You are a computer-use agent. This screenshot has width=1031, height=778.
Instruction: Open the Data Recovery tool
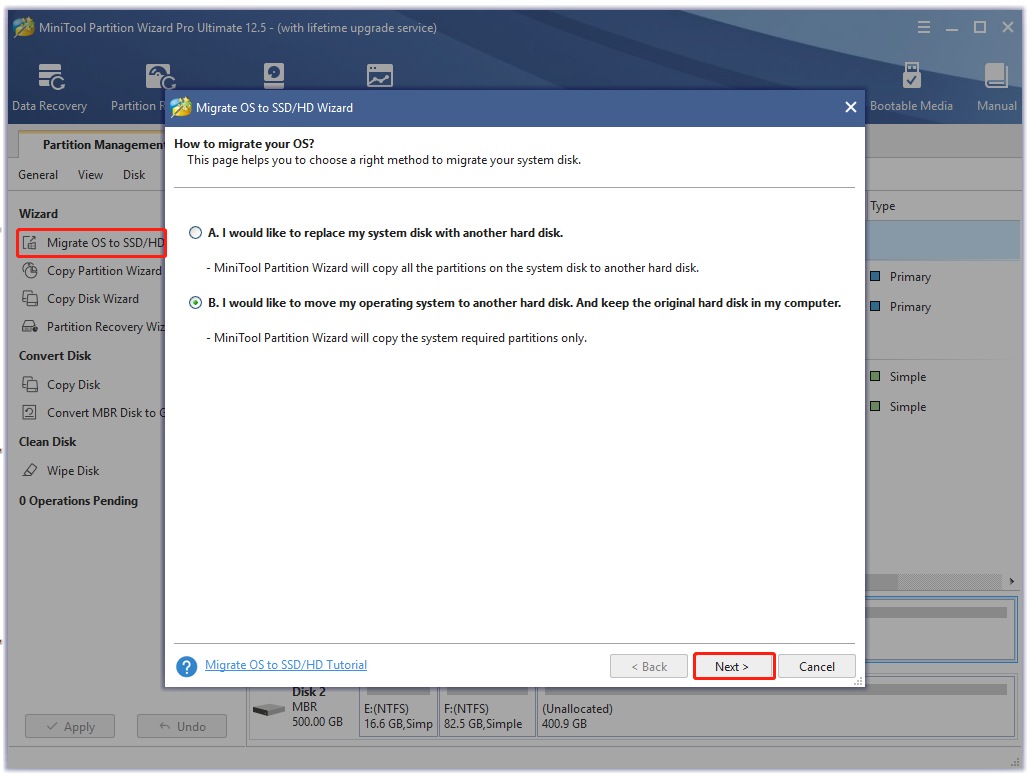(x=49, y=87)
